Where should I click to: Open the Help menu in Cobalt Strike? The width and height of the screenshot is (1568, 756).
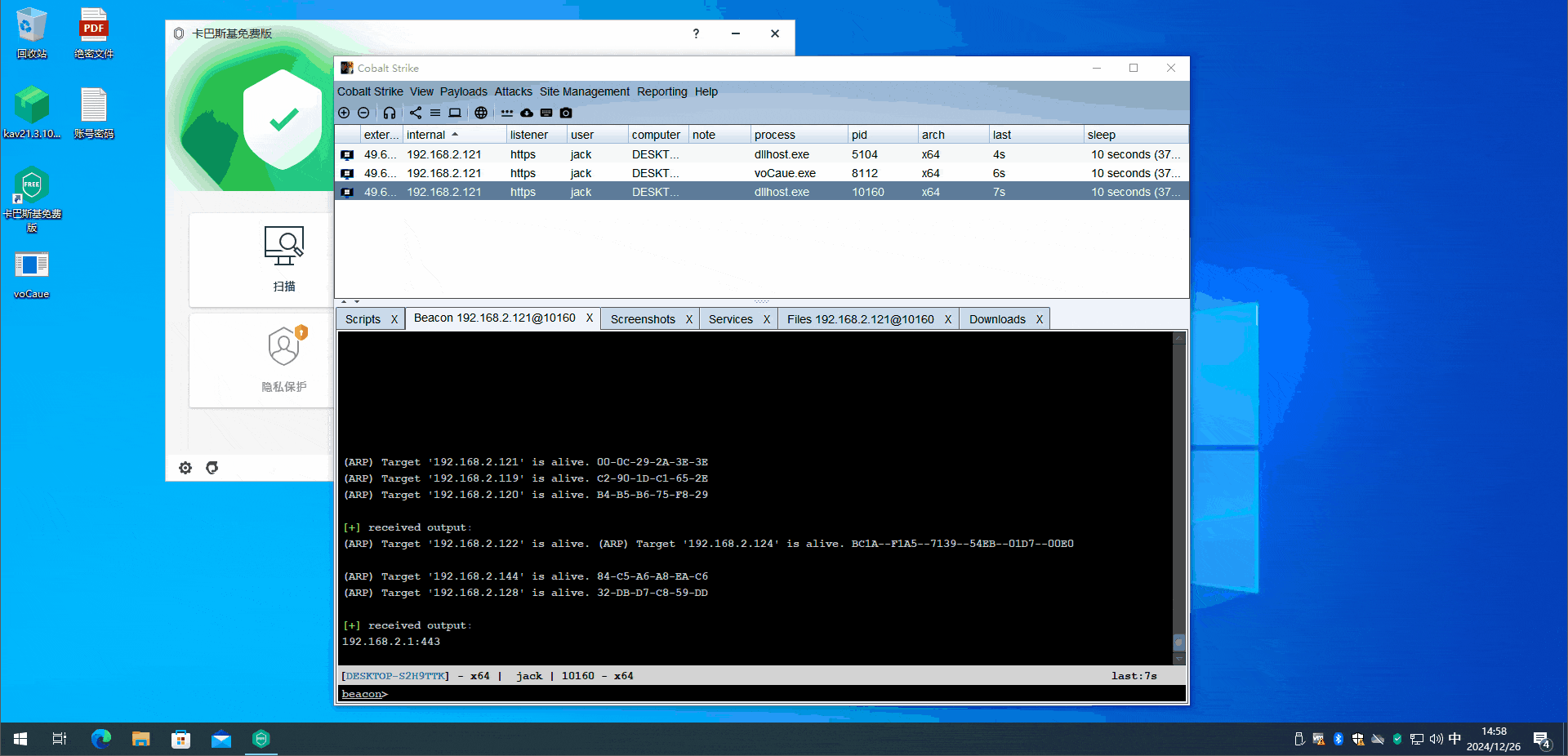click(x=706, y=91)
